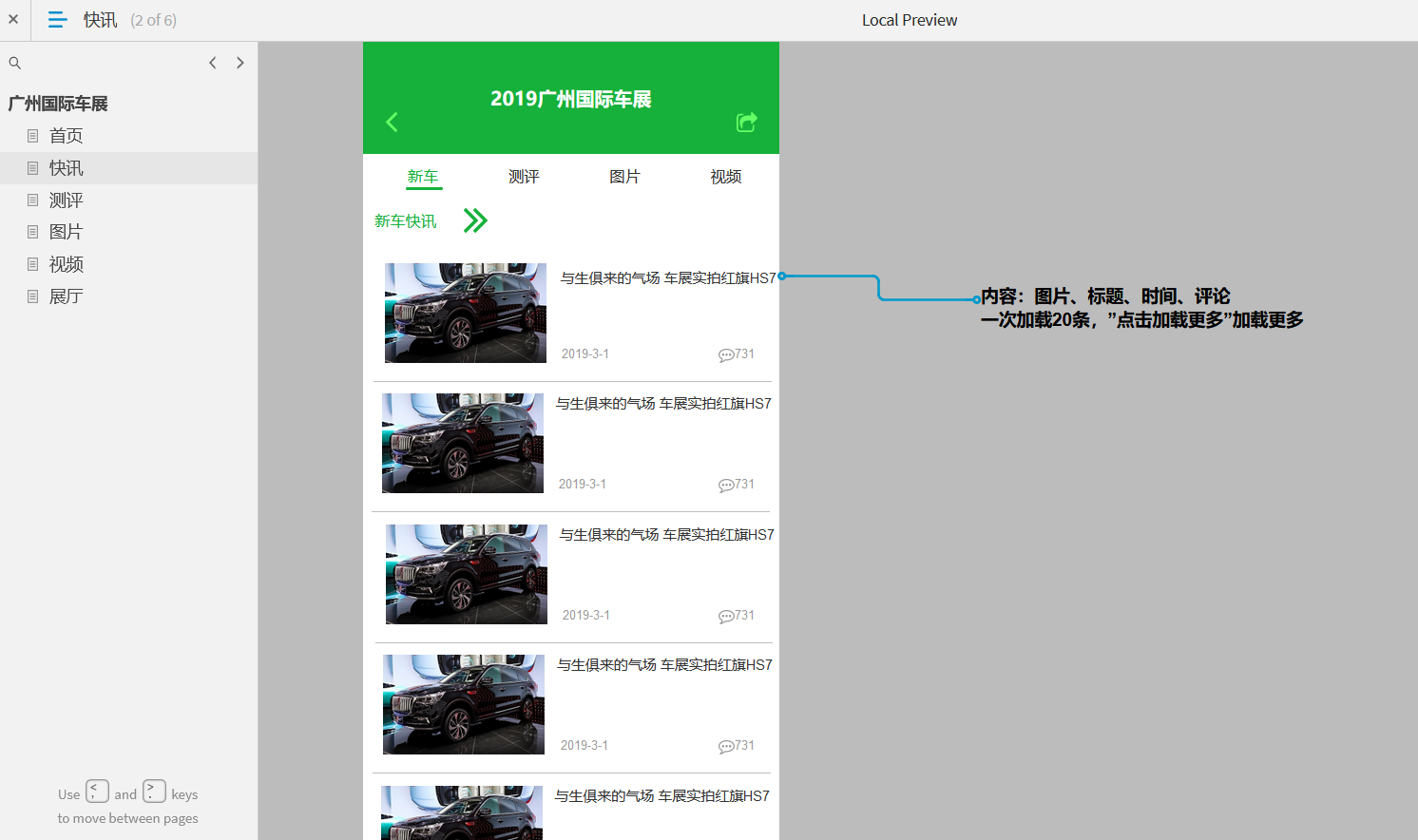Close the sidebar with the X icon

point(13,19)
